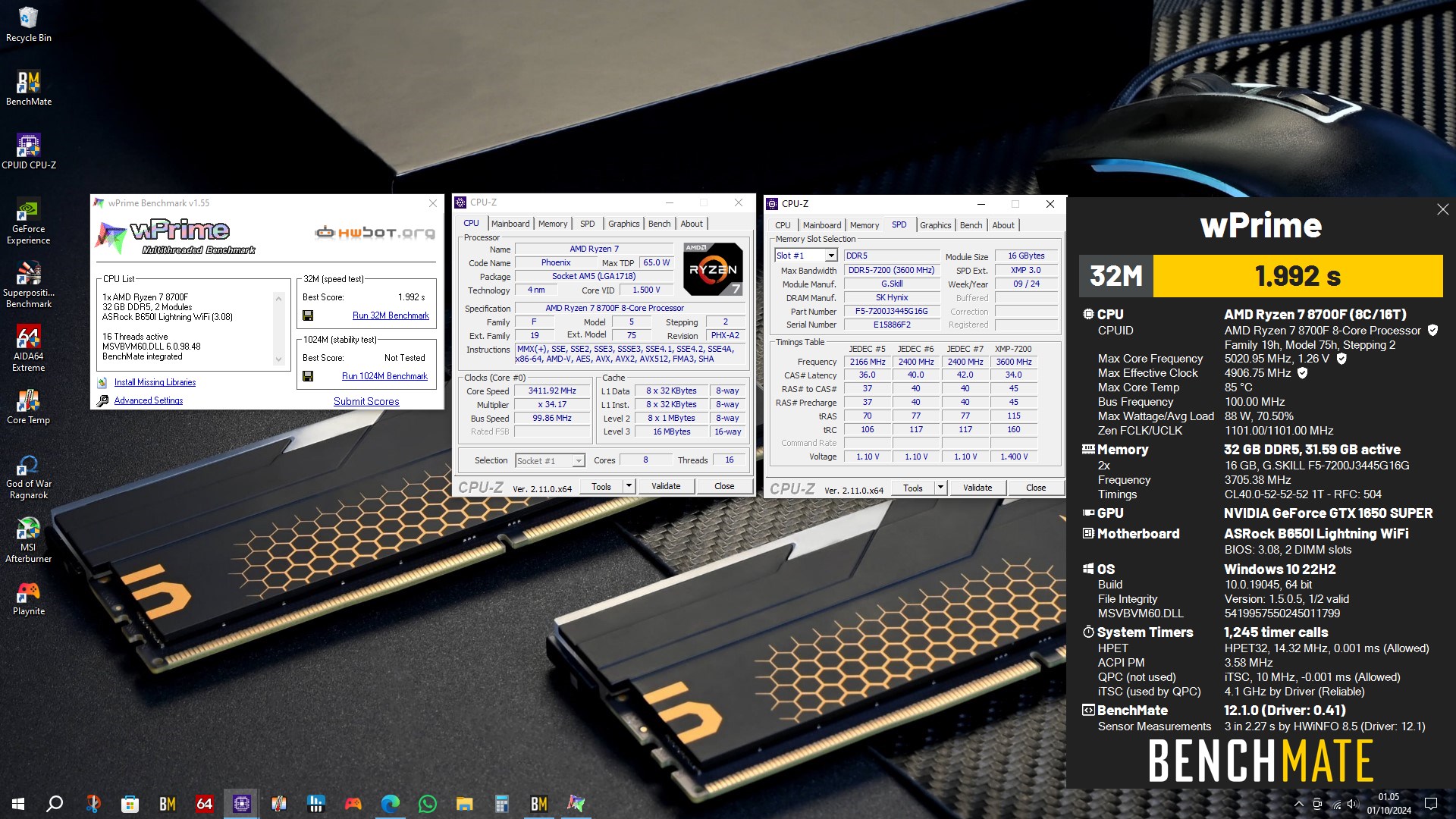This screenshot has width=1456, height=819.
Task: Click Close button in CPU-Z CPU window footer
Action: click(x=724, y=486)
